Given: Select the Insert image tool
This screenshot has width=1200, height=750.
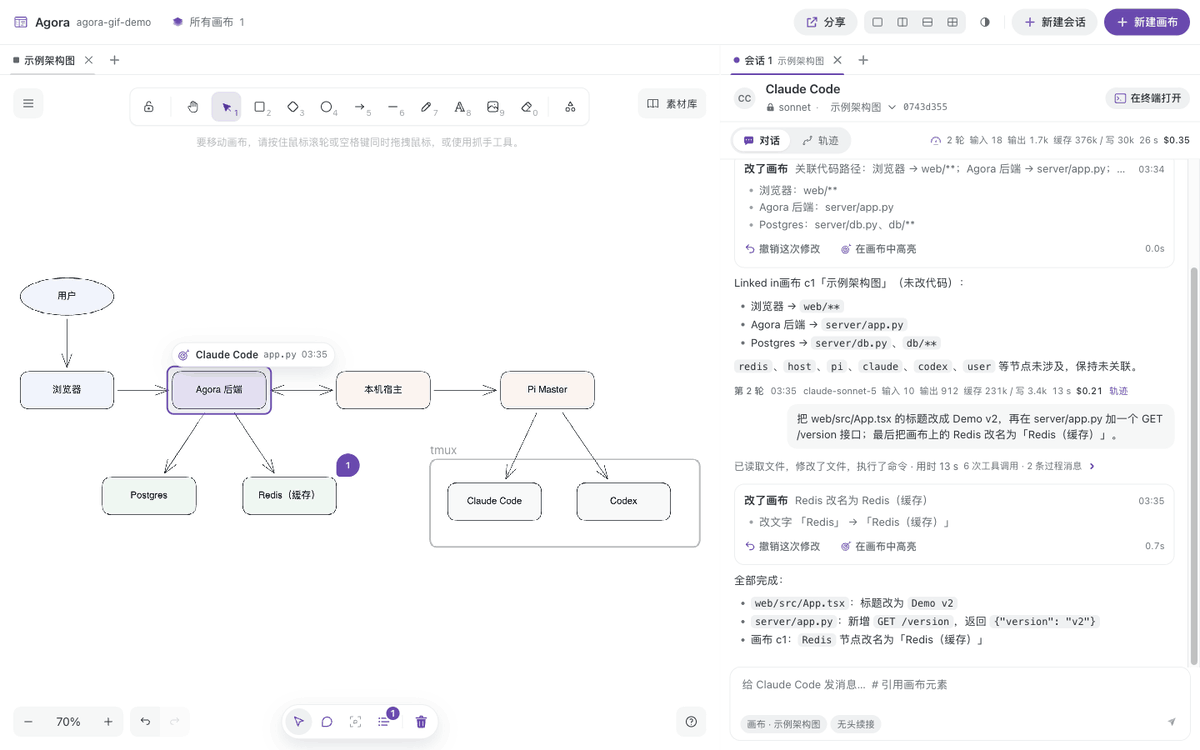Looking at the screenshot, I should pyautogui.click(x=494, y=107).
